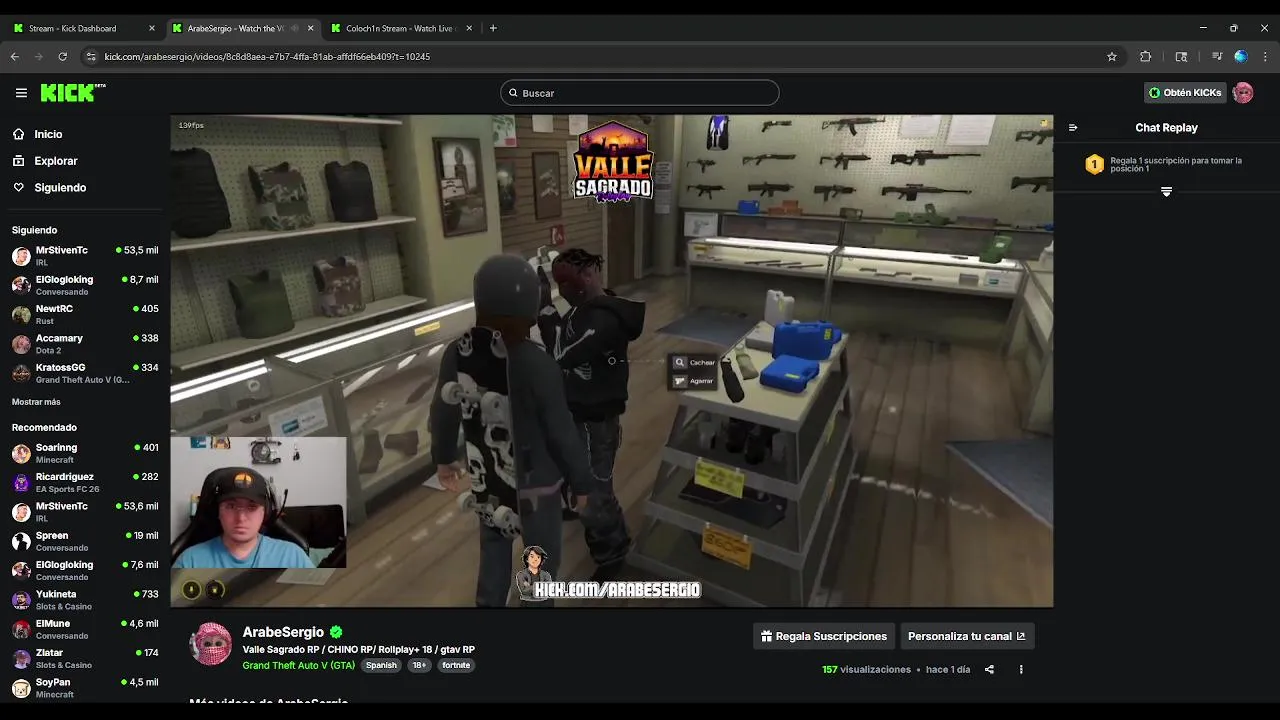Click the verified badge beside ArabeSergio
Screen dimensions: 1280x720
(336, 632)
